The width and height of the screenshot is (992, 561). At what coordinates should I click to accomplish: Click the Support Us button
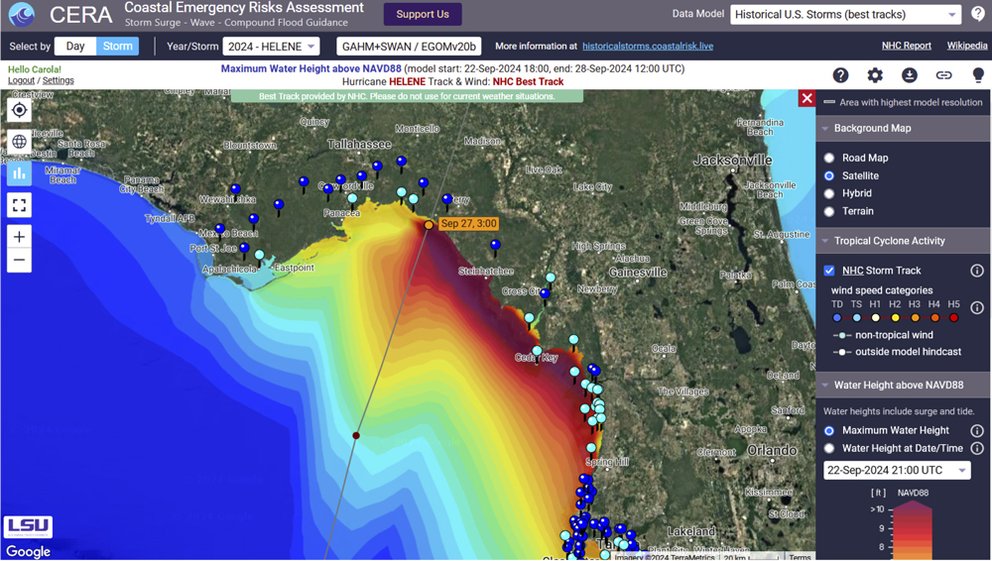[422, 14]
